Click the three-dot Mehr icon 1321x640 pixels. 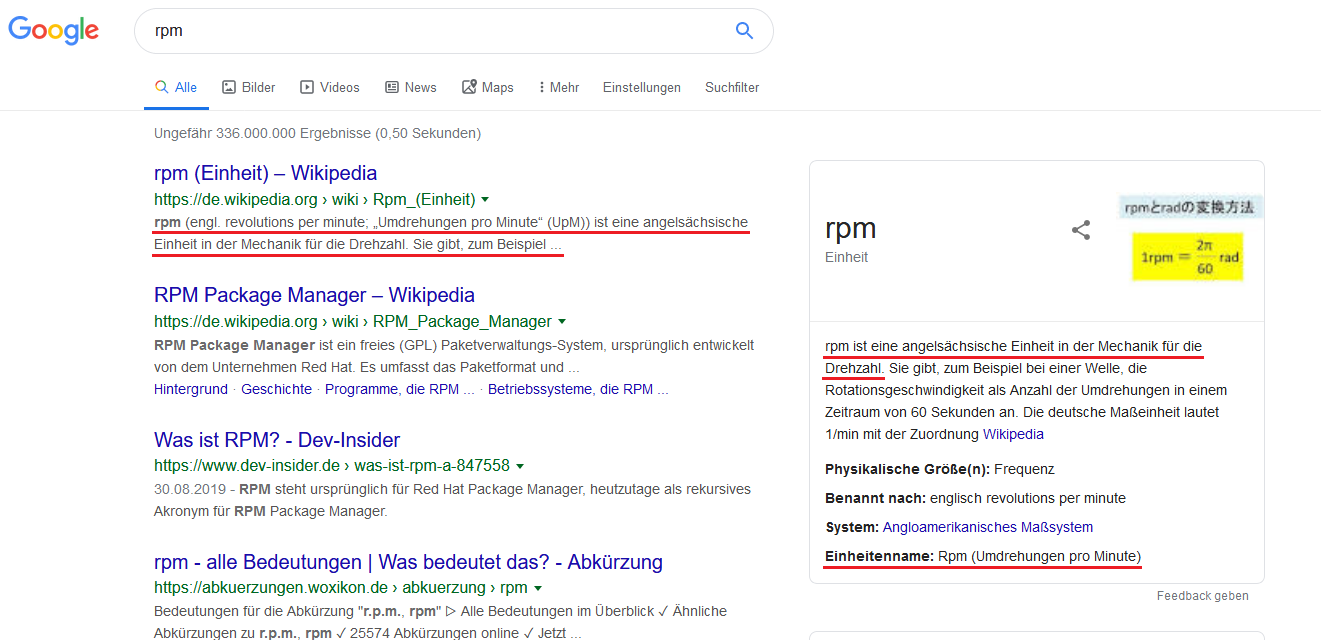(x=541, y=88)
